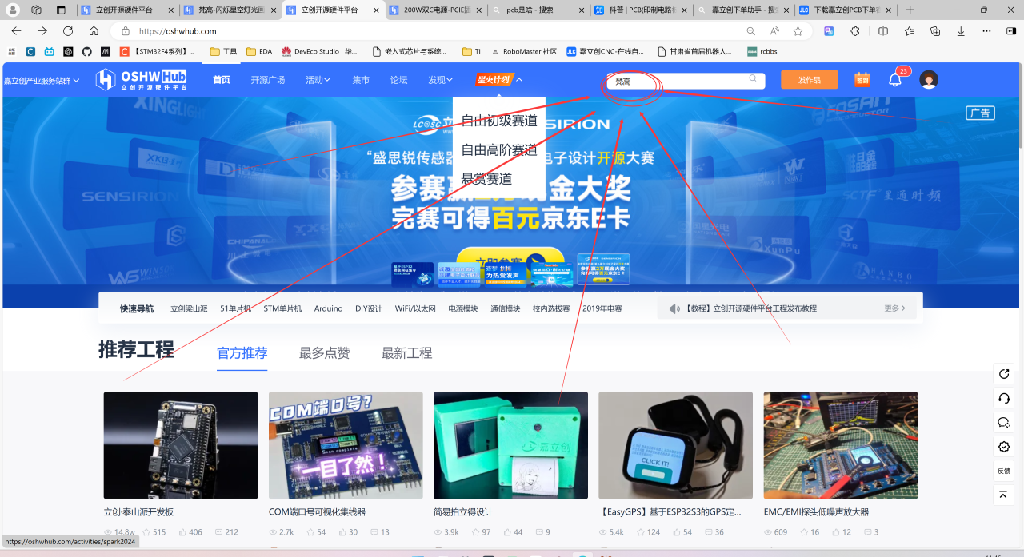Viewport: 1024px width, 557px height.
Task: Click the OSHWHub logo
Action: [141, 80]
